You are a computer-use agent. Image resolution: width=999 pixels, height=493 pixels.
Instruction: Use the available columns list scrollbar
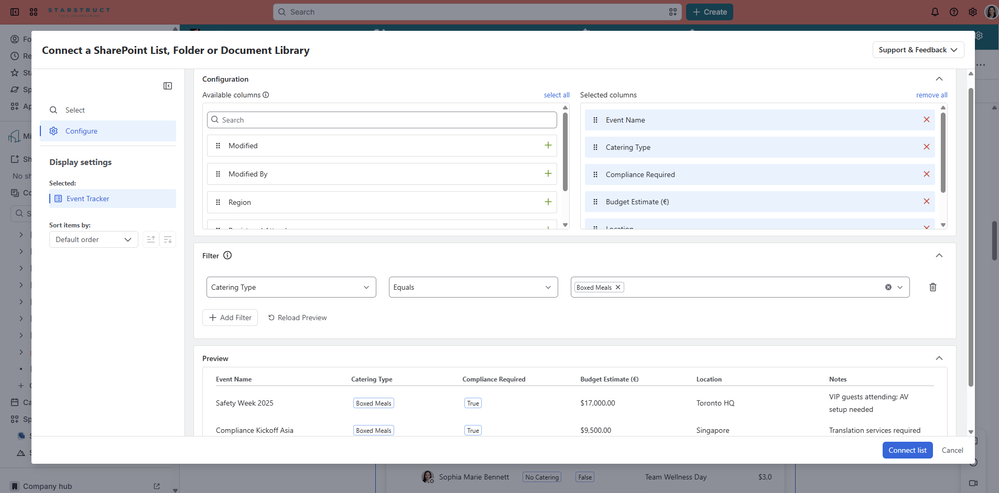coord(565,152)
